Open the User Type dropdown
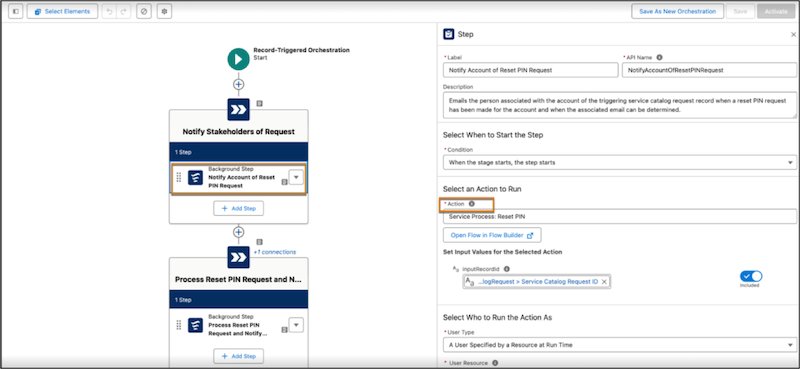Image resolution: width=800 pixels, height=369 pixels. point(620,345)
